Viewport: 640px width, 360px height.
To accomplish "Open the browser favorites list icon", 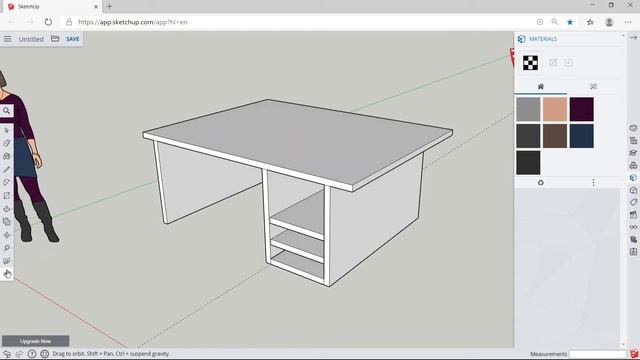I will (590, 22).
